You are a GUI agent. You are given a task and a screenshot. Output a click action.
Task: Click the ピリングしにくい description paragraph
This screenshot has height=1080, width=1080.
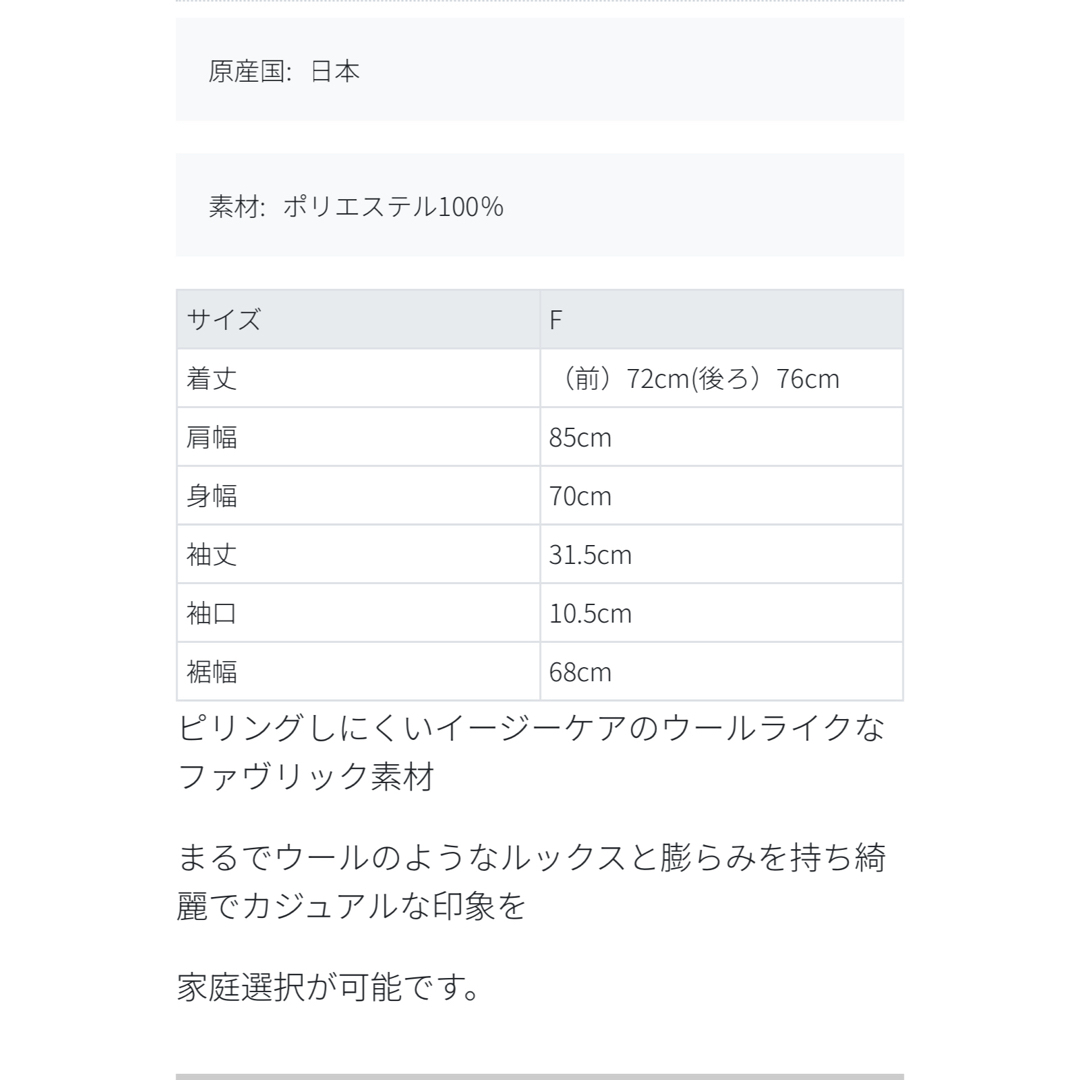click(x=531, y=752)
